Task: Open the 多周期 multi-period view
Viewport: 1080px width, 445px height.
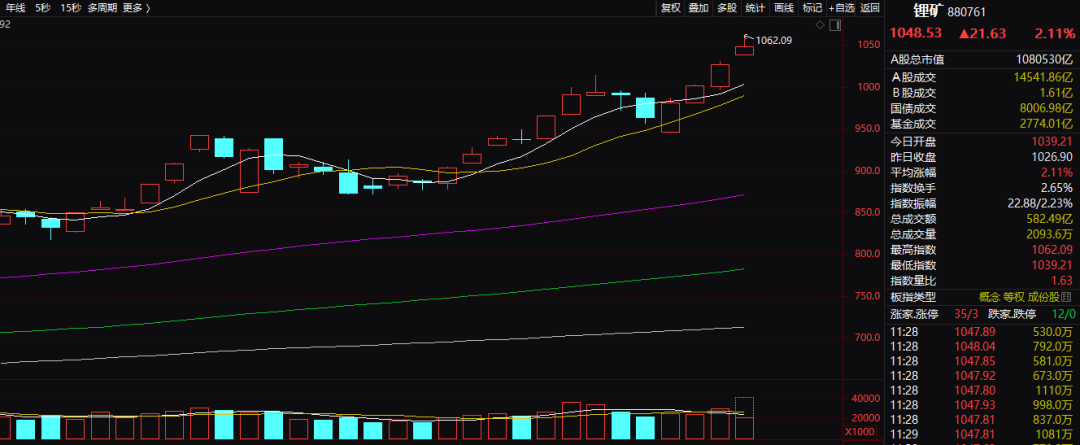Action: pyautogui.click(x=102, y=8)
